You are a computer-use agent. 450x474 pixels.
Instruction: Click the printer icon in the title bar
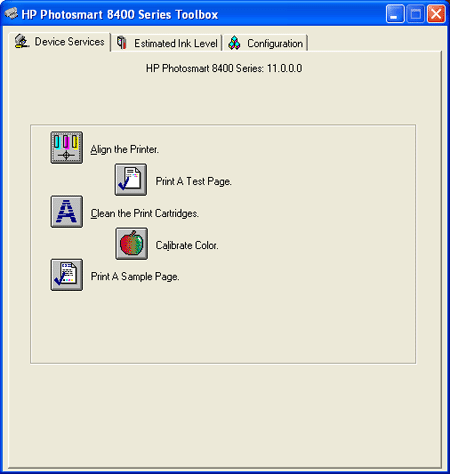tap(11, 14)
